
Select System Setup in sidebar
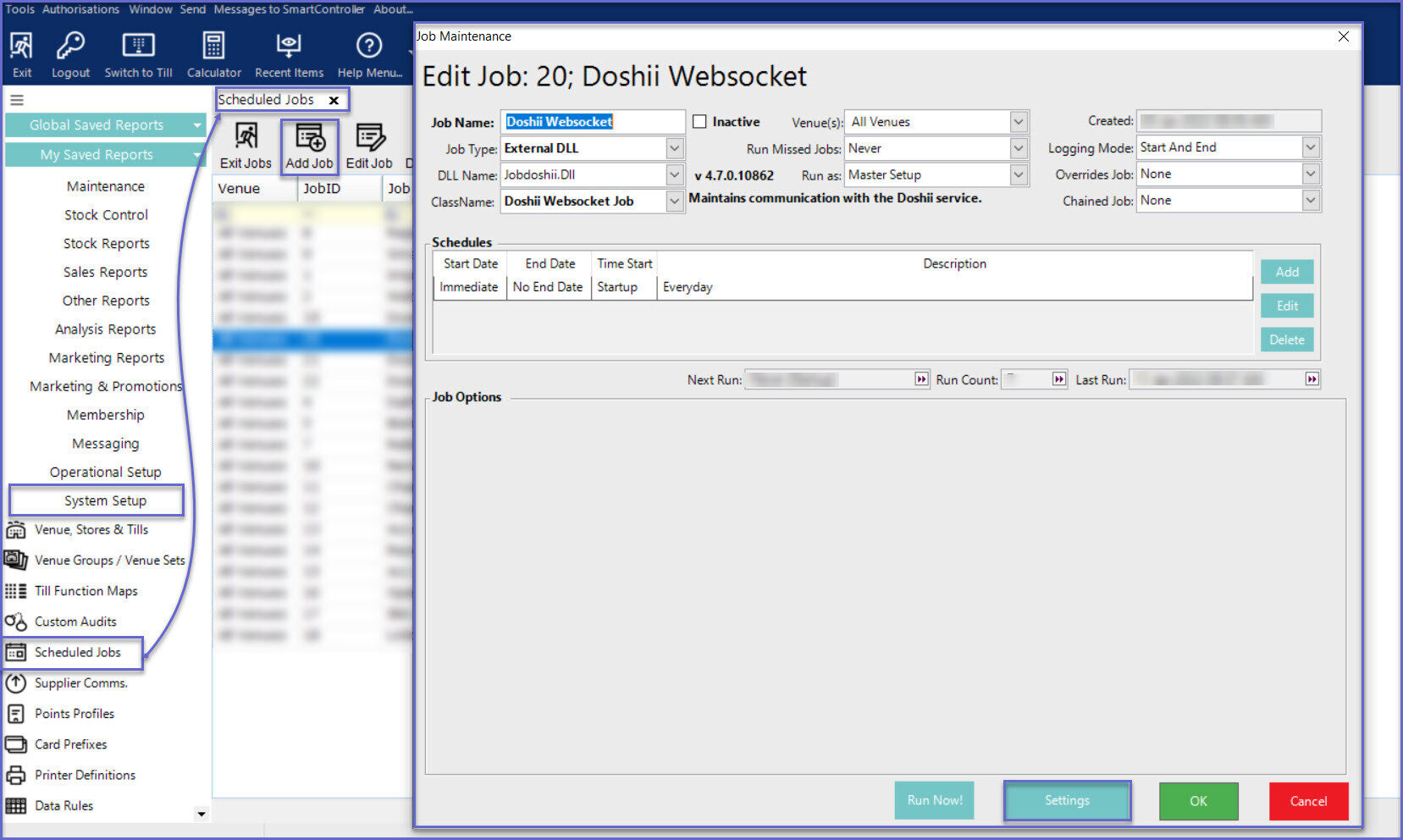coord(105,500)
